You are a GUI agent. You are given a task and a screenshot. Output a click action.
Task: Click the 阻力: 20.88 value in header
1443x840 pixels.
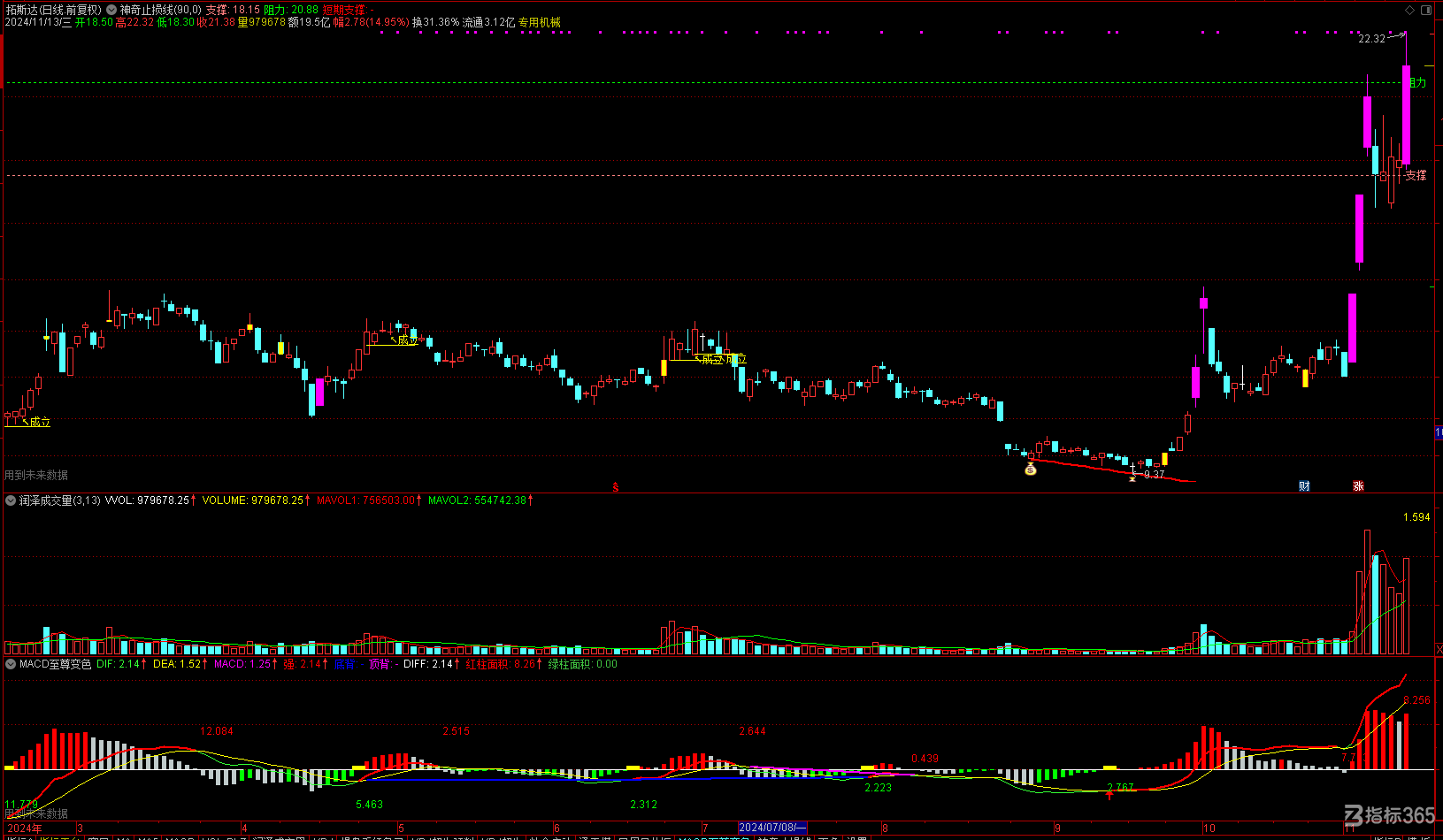[x=291, y=10]
